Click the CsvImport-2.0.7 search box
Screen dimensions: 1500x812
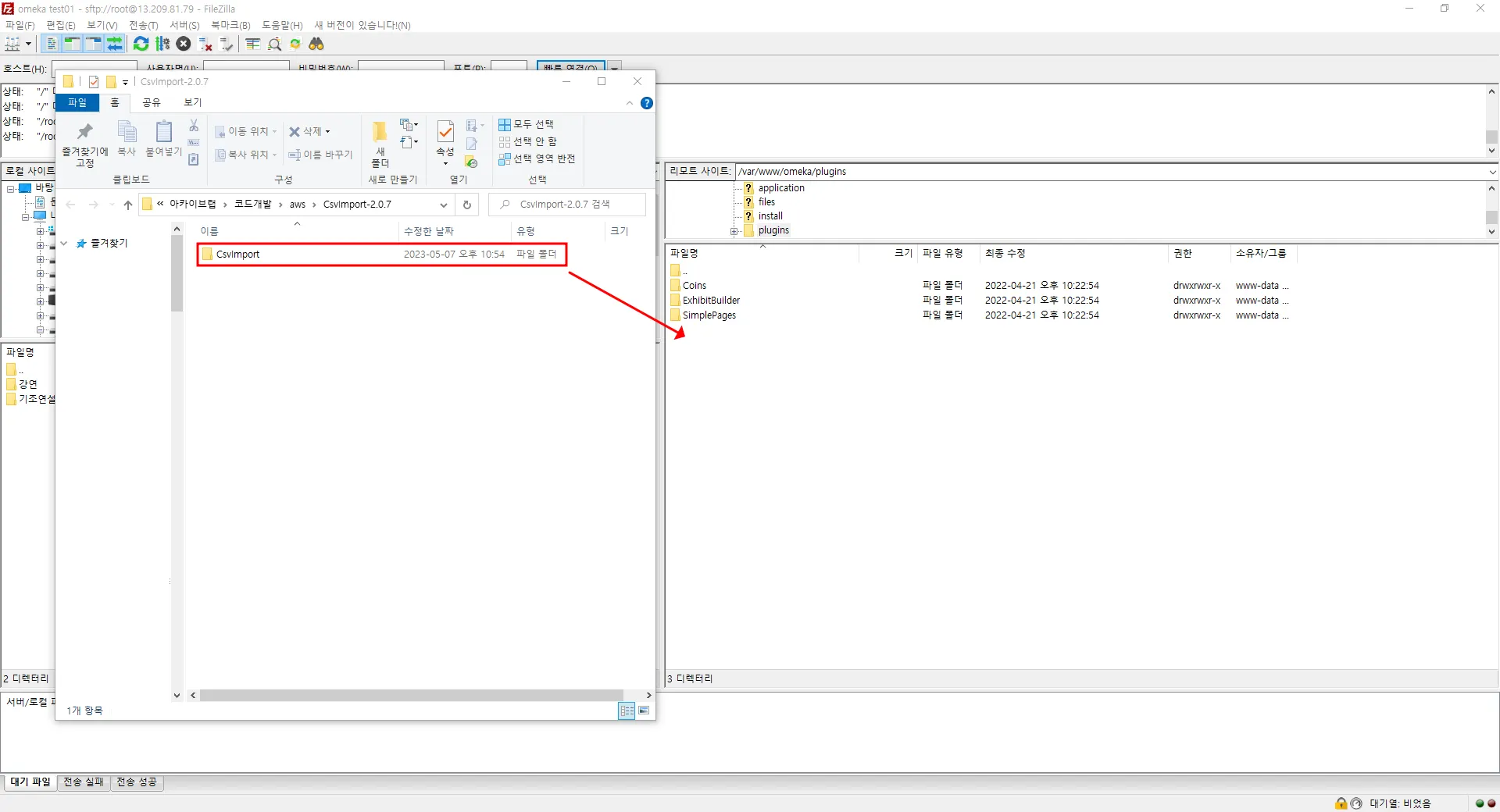click(567, 205)
